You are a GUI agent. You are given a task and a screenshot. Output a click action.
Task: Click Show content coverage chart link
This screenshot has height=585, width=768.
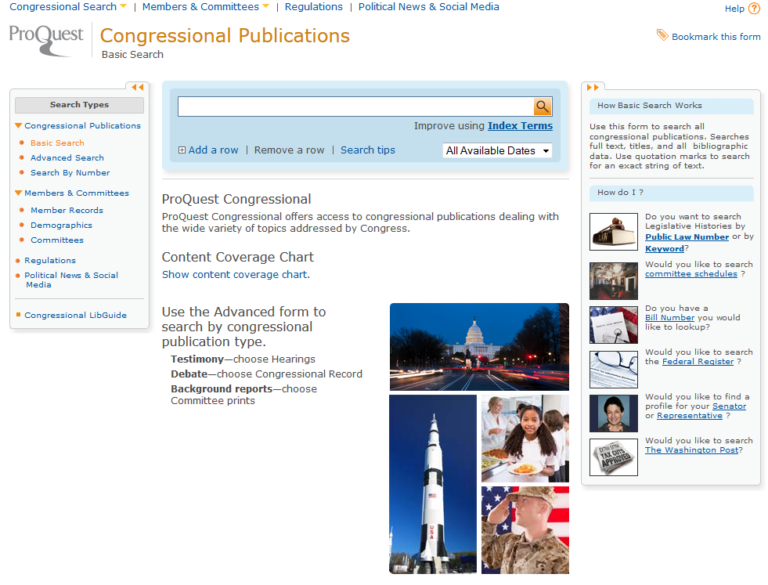click(x=236, y=274)
